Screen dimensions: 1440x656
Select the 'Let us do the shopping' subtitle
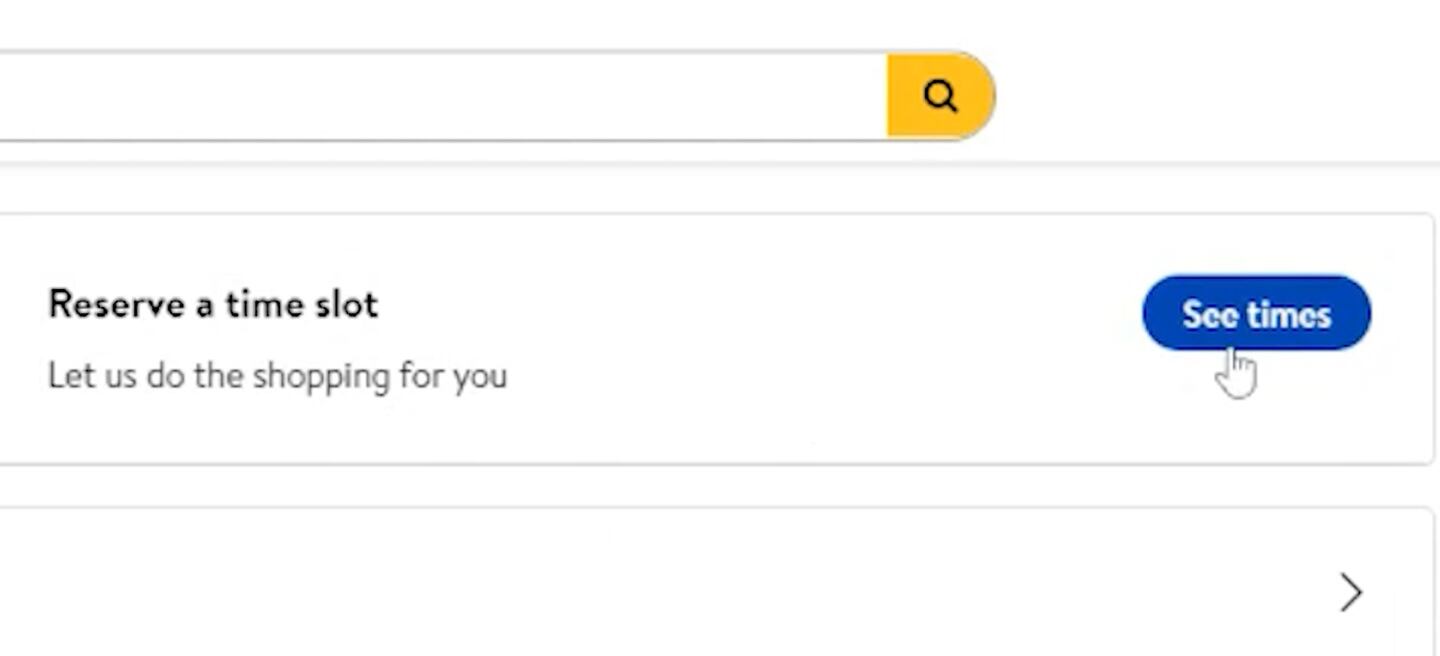click(x=277, y=376)
